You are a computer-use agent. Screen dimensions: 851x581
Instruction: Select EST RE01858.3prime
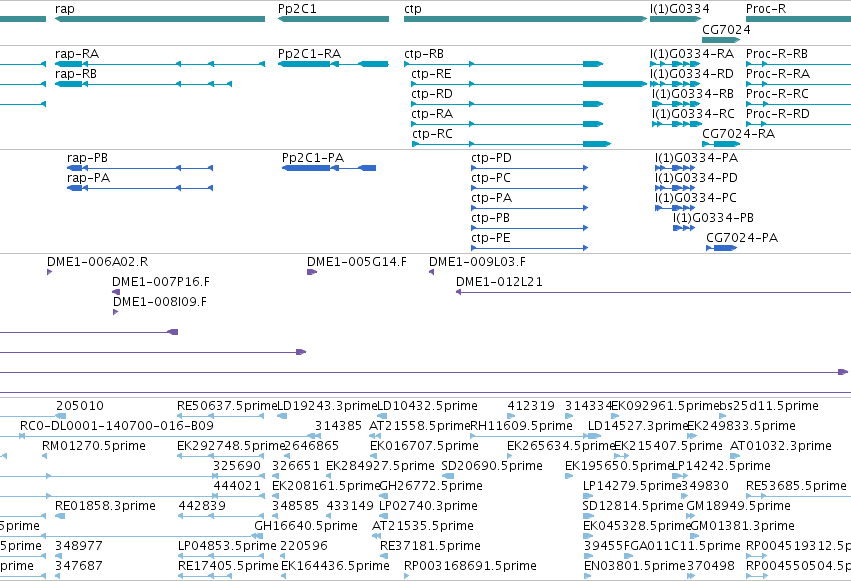coord(105,506)
